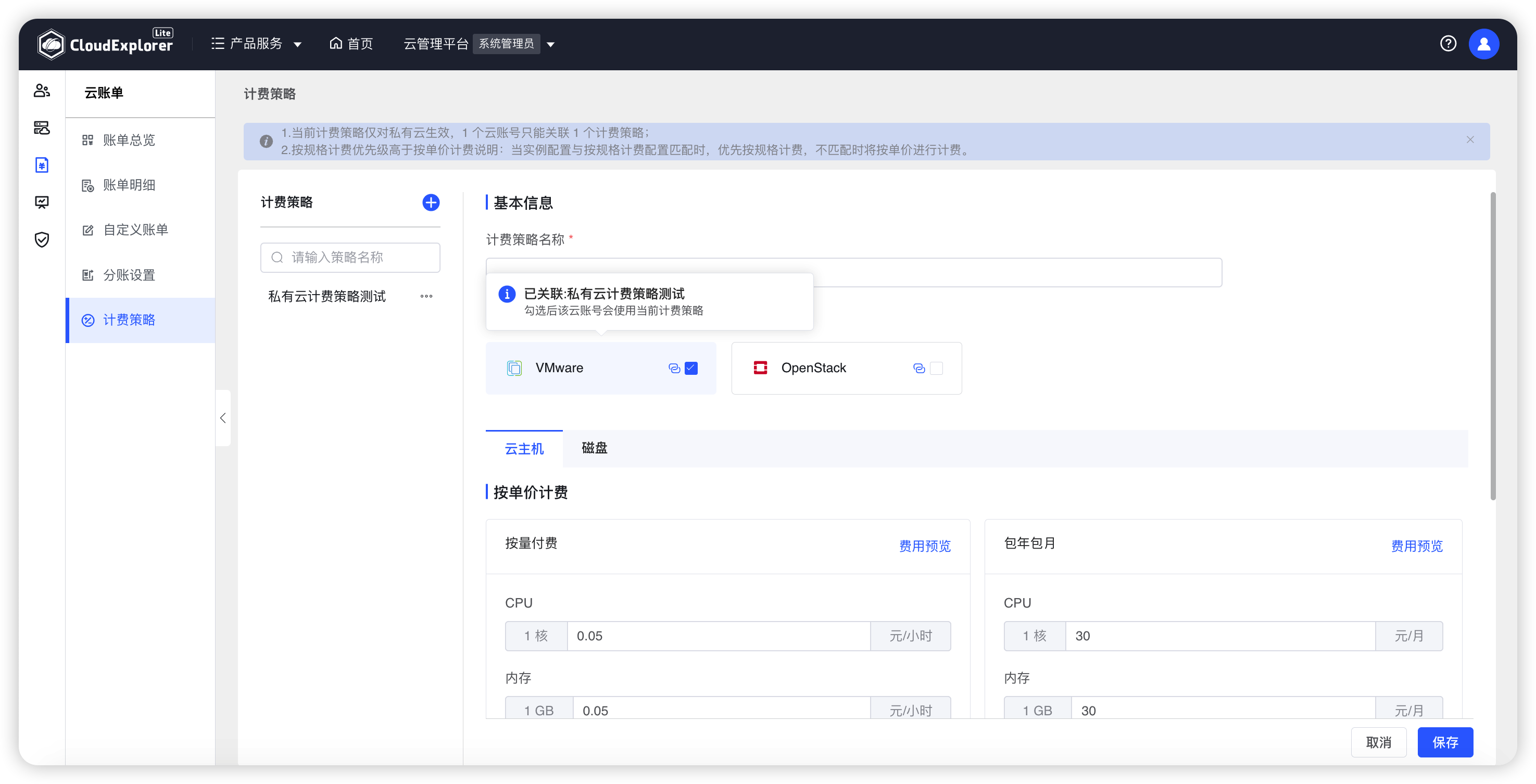Click the VMware link icon
The height and width of the screenshot is (784, 1536).
pyautogui.click(x=674, y=369)
